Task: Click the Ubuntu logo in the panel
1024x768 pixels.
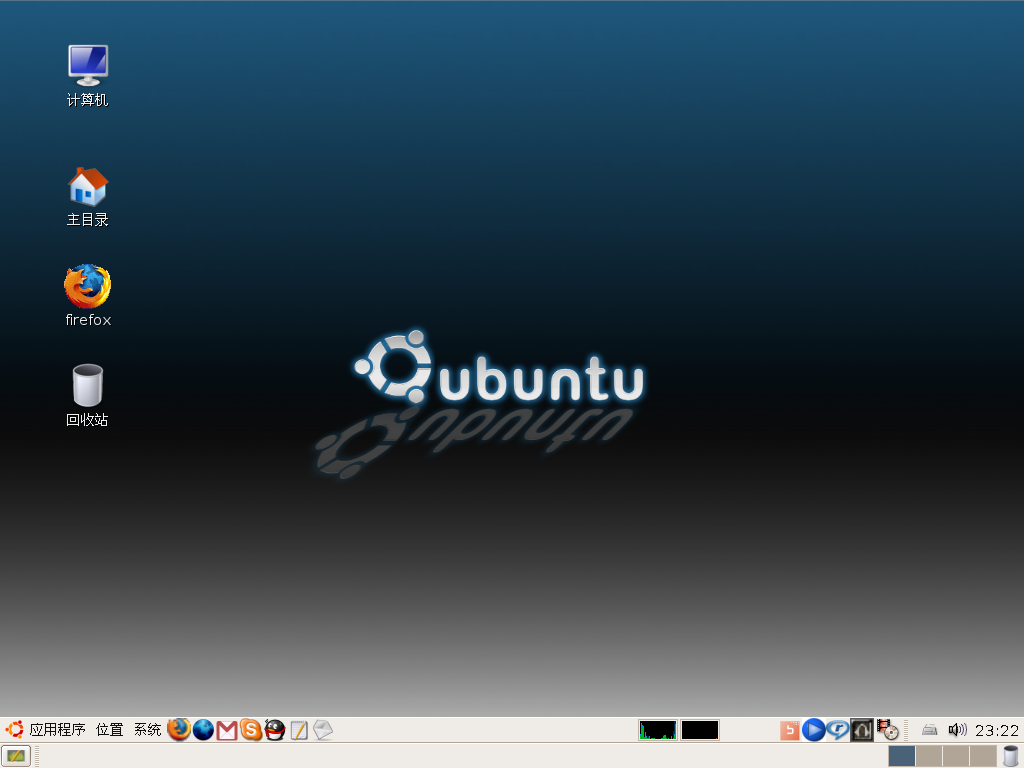Action: point(14,729)
